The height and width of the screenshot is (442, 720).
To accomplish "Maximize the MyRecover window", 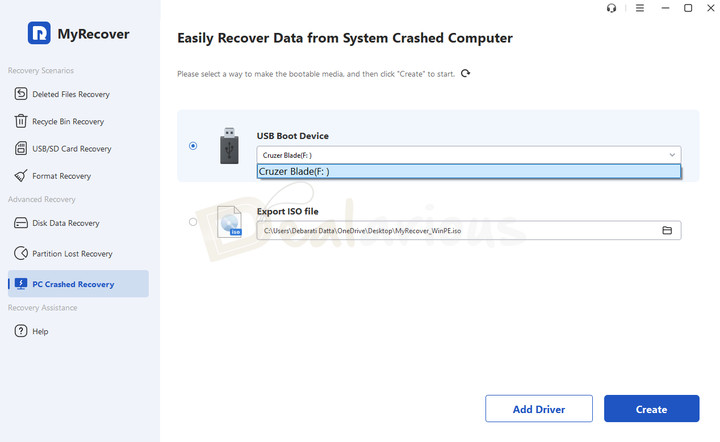I will pos(688,8).
